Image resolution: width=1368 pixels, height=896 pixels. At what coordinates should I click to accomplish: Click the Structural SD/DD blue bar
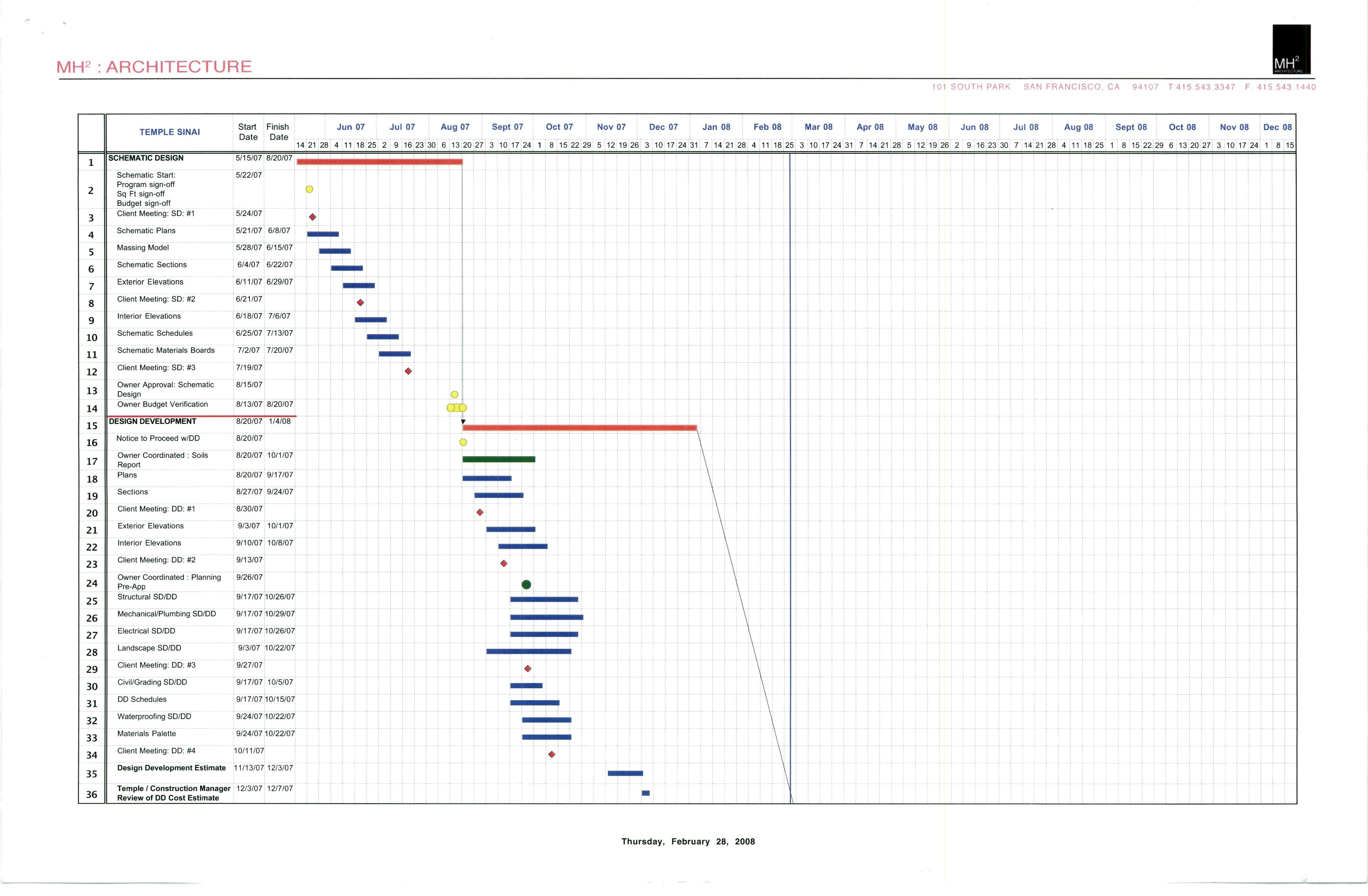(x=544, y=599)
